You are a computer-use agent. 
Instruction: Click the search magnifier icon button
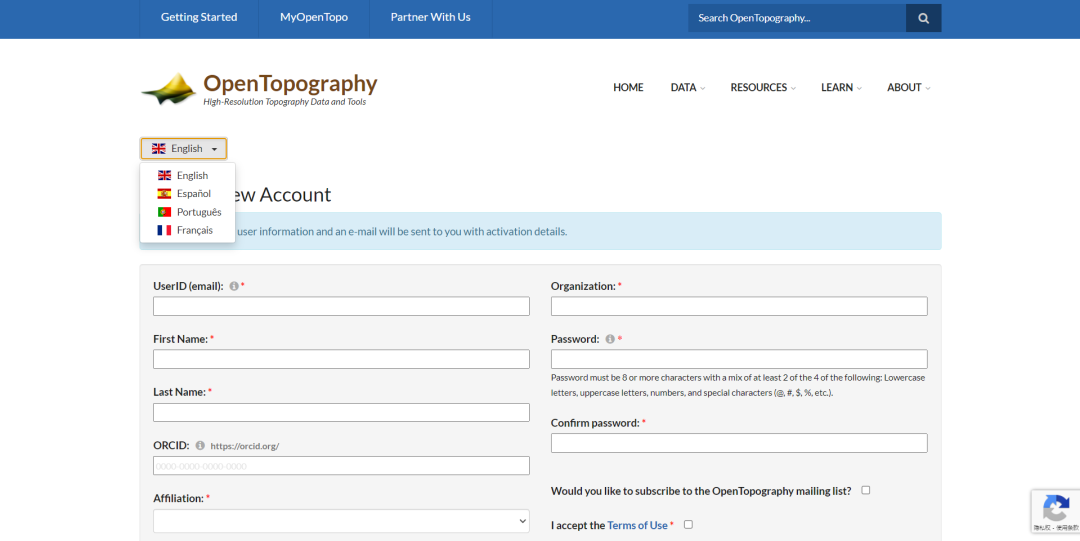(924, 18)
